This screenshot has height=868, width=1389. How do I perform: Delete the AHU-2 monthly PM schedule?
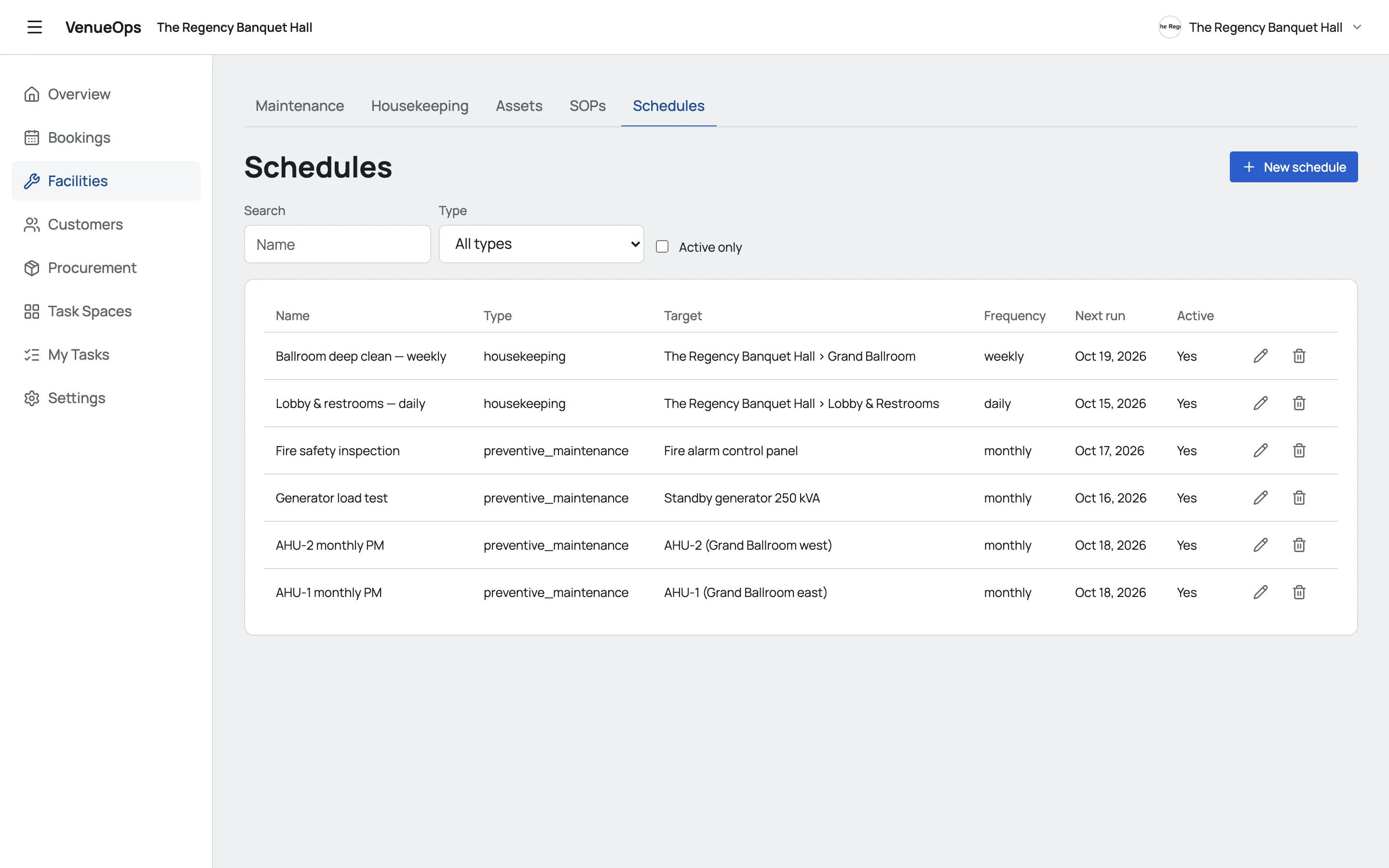(1299, 545)
